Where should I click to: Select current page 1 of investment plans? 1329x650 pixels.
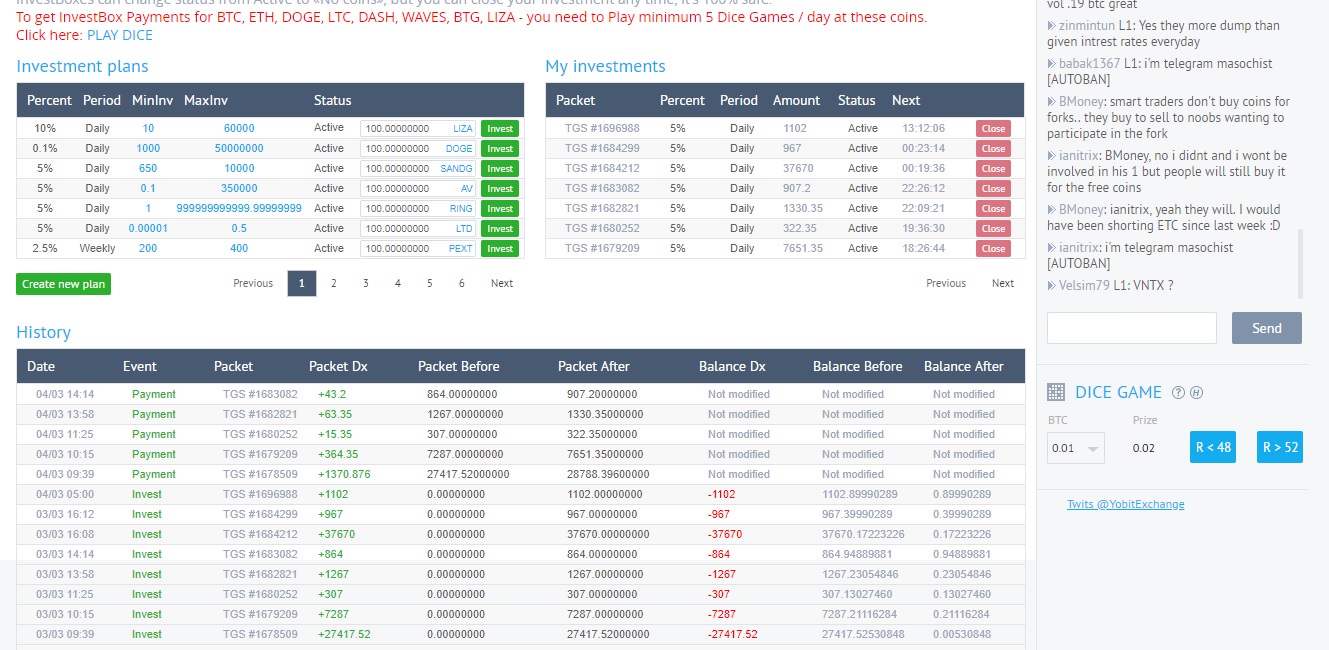point(302,283)
